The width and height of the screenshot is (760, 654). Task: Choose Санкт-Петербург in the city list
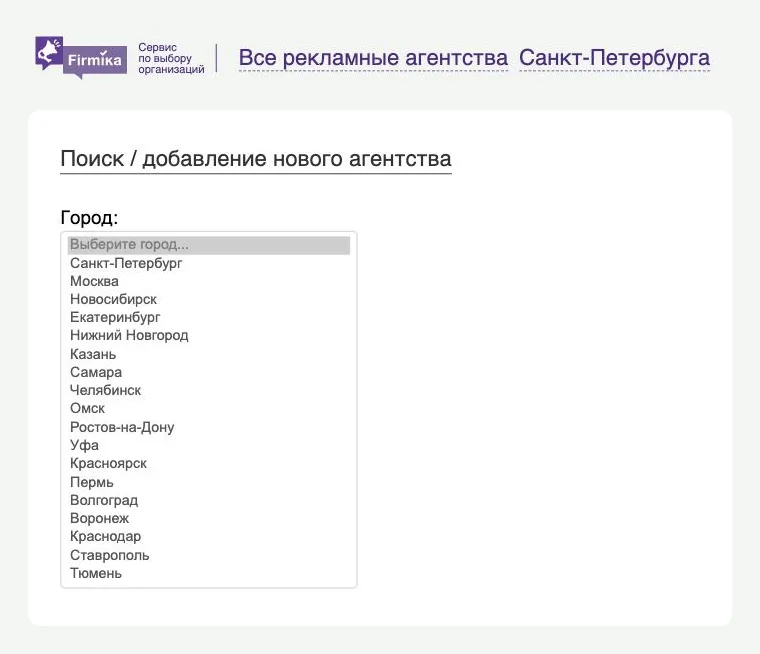click(209, 263)
